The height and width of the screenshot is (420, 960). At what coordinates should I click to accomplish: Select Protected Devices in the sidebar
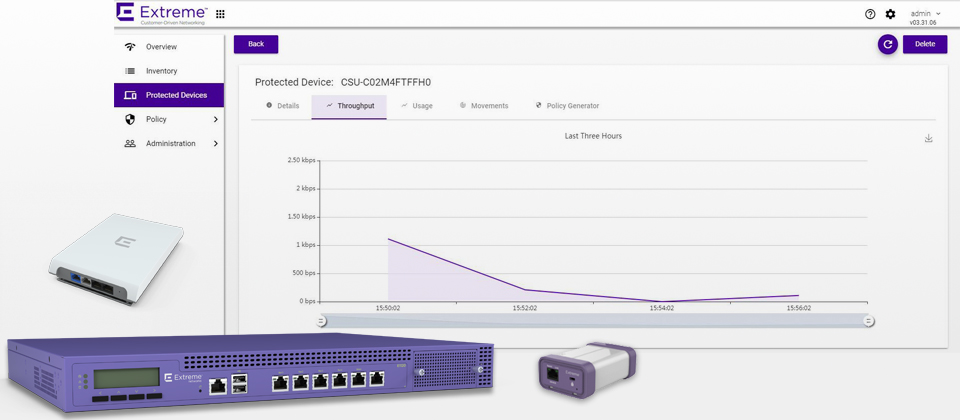pyautogui.click(x=168, y=95)
